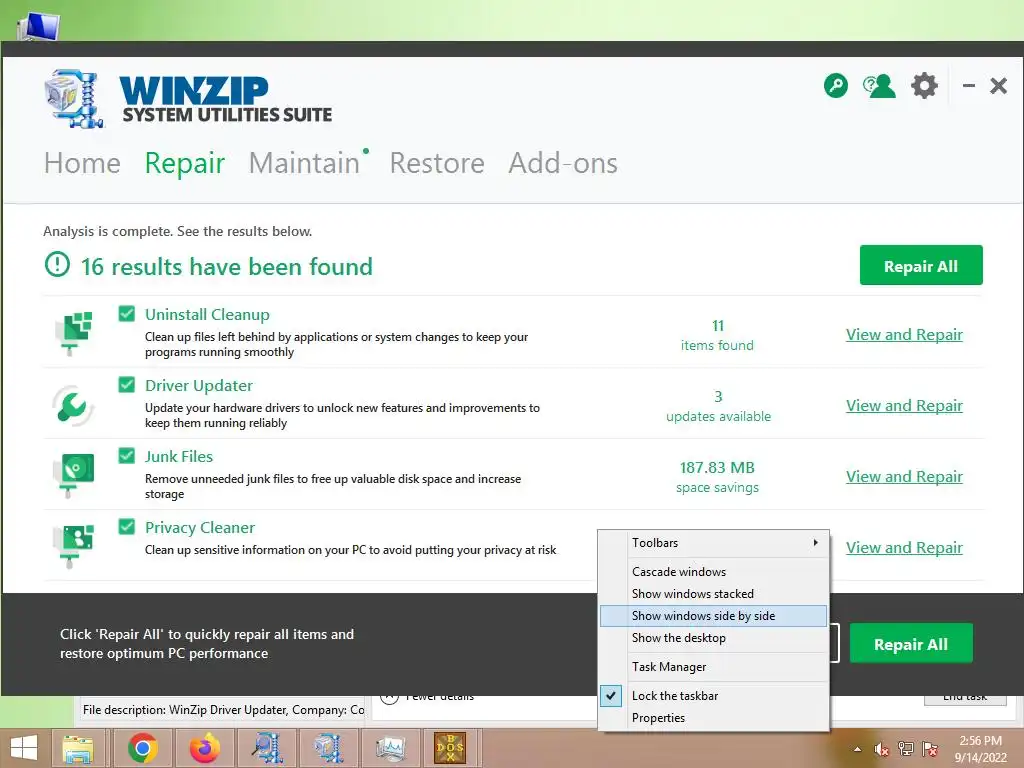Click the Action Center flag tray icon
This screenshot has width=1024, height=768.
coord(930,749)
